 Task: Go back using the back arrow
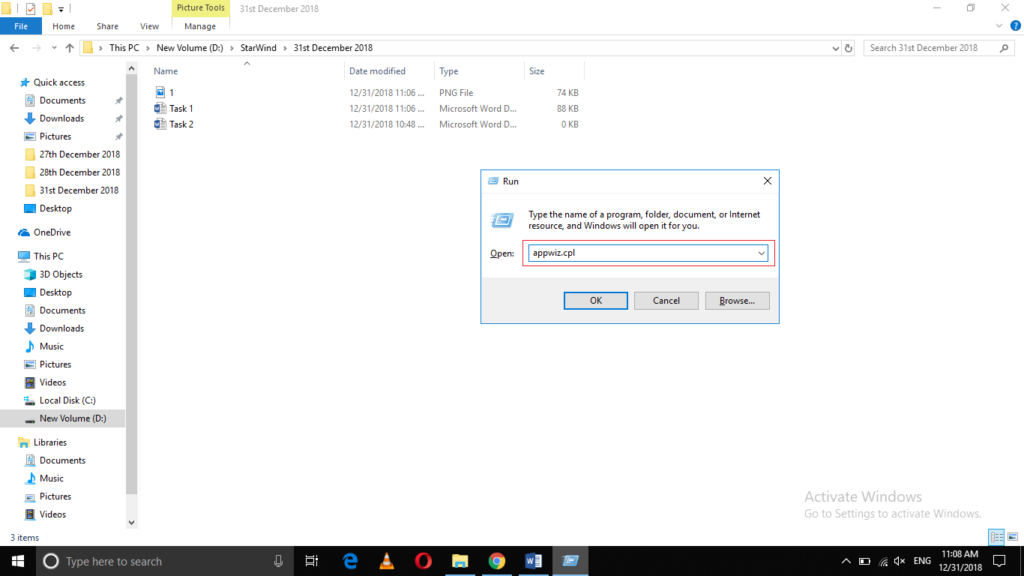point(14,48)
